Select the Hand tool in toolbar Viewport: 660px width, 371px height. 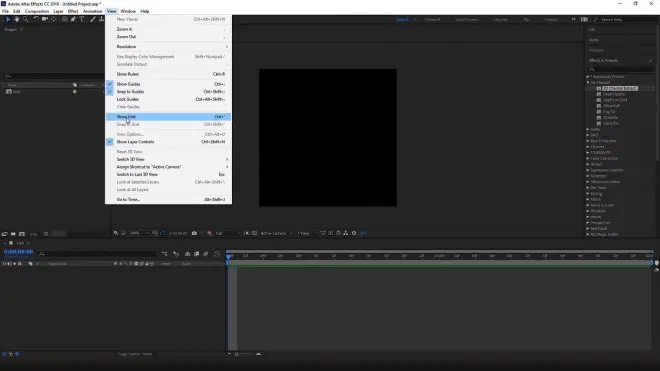(16, 19)
